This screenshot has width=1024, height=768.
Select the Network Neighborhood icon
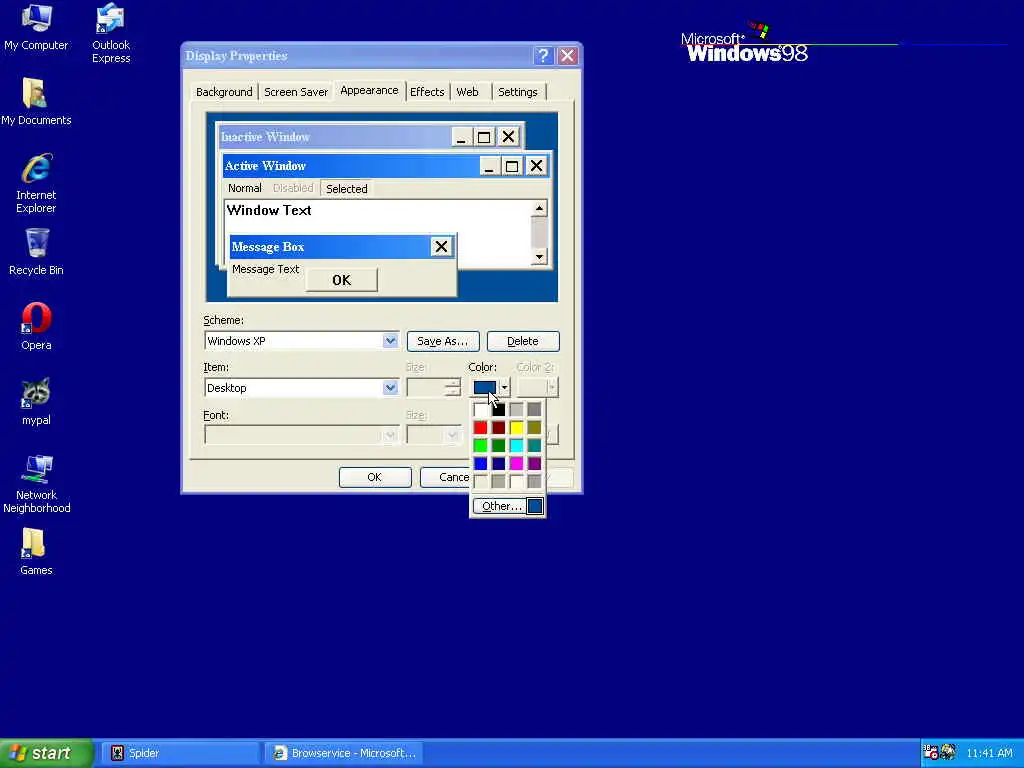[36, 484]
